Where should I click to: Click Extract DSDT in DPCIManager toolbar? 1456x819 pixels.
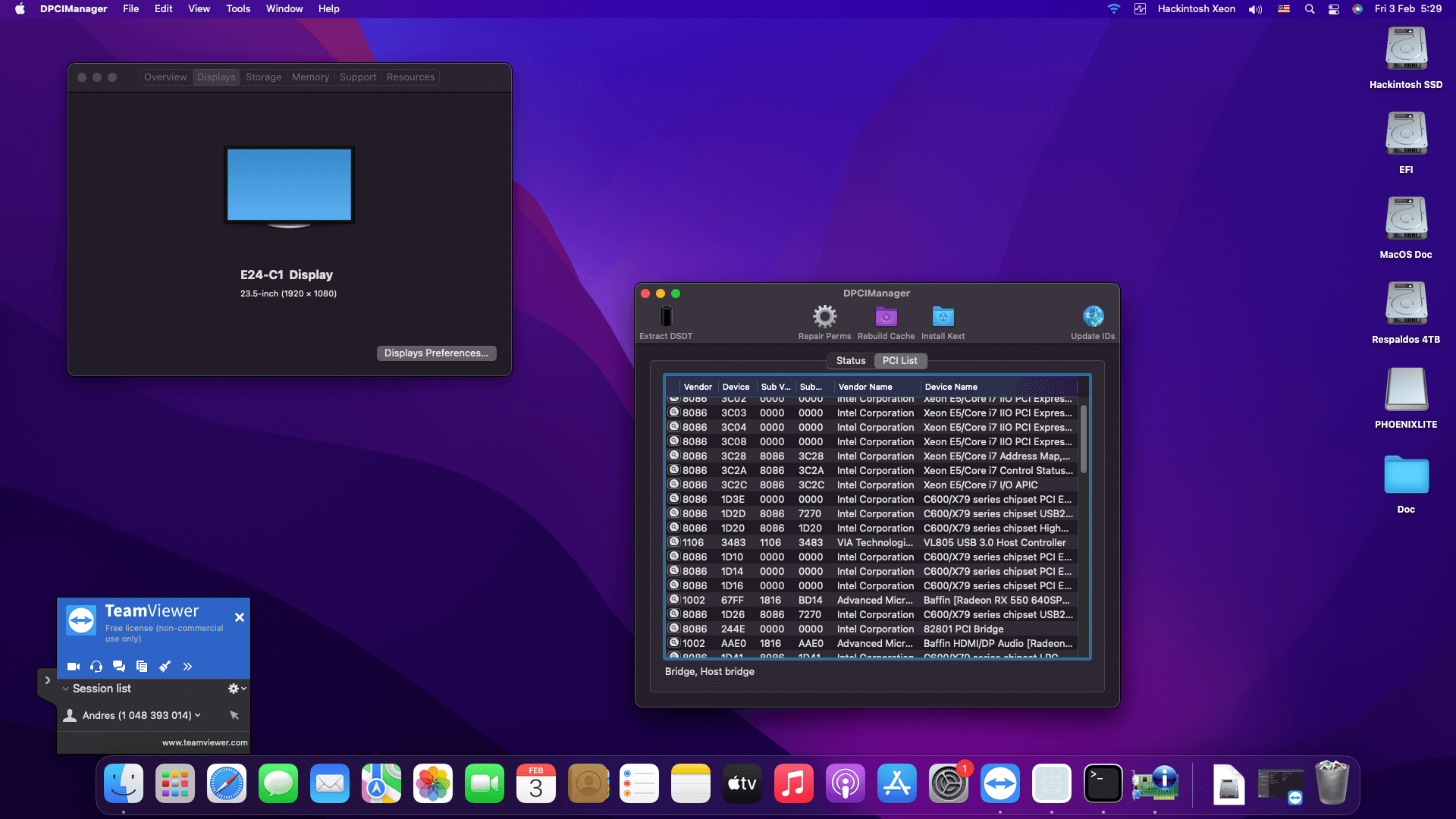[x=666, y=323]
